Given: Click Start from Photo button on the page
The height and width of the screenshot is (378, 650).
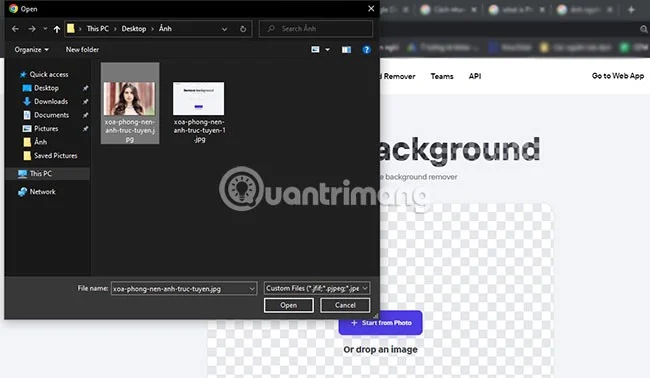Looking at the screenshot, I should point(381,323).
